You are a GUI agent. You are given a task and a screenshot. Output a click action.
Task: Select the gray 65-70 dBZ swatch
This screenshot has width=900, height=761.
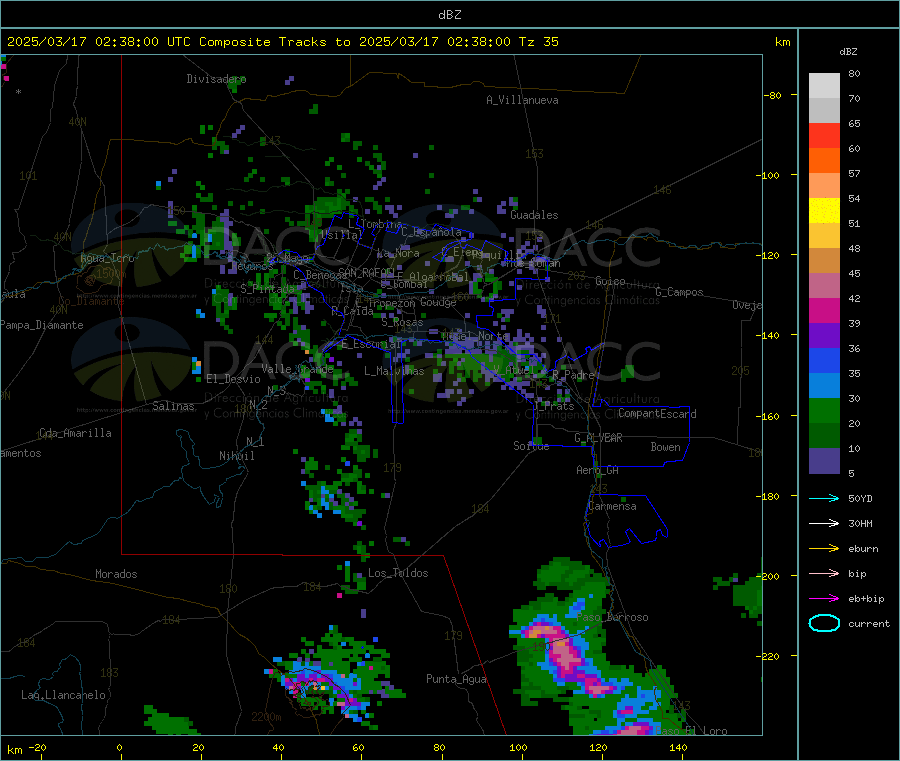824,111
